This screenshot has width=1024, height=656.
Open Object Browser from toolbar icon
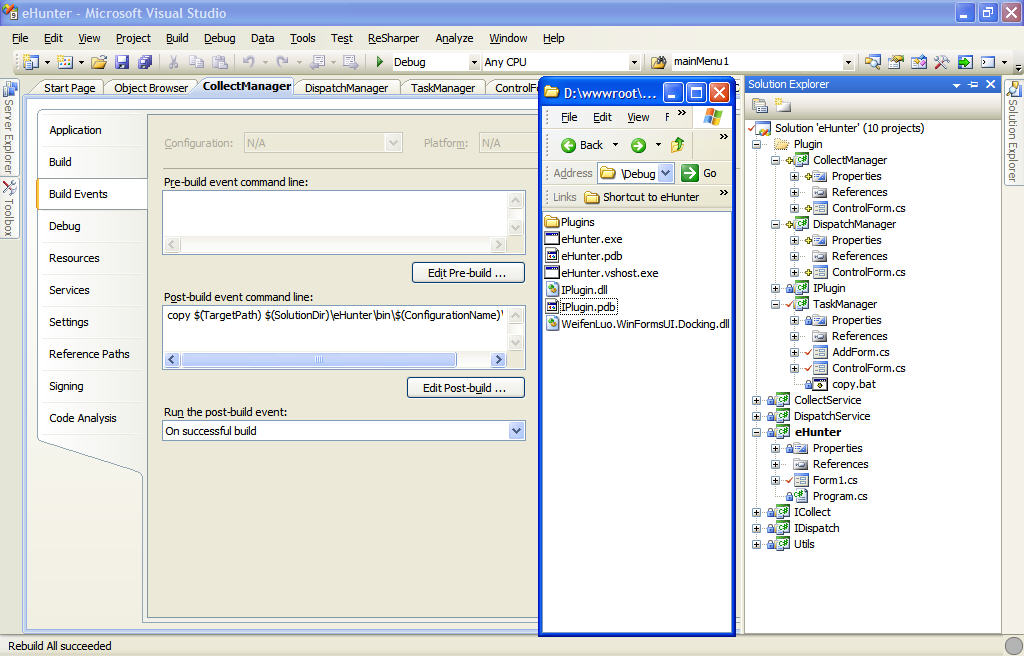(x=919, y=62)
